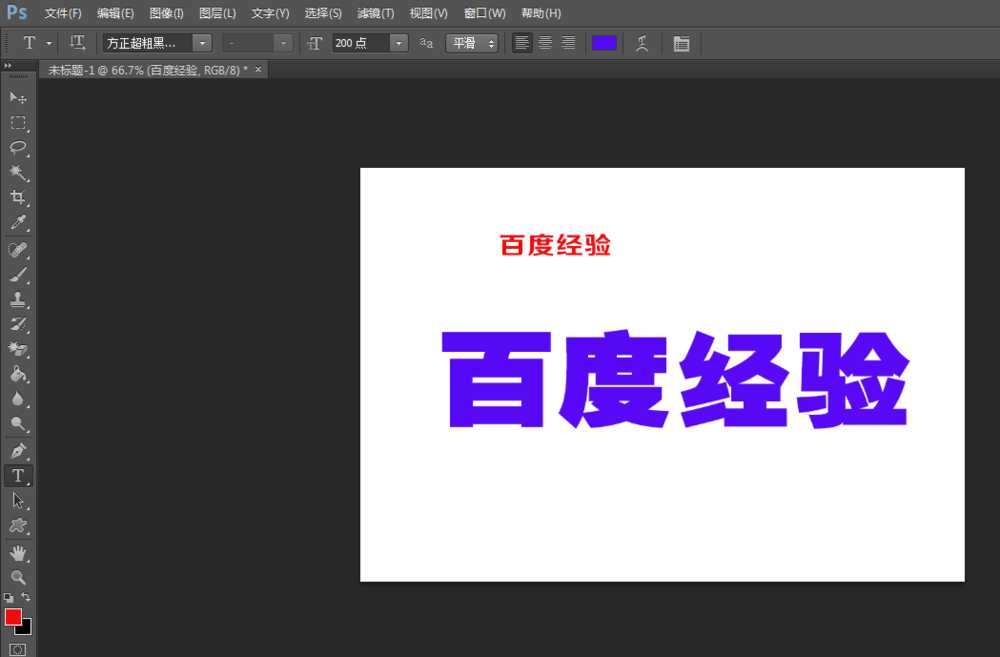Open the 图层 menu
This screenshot has height=657, width=1000.
[217, 13]
